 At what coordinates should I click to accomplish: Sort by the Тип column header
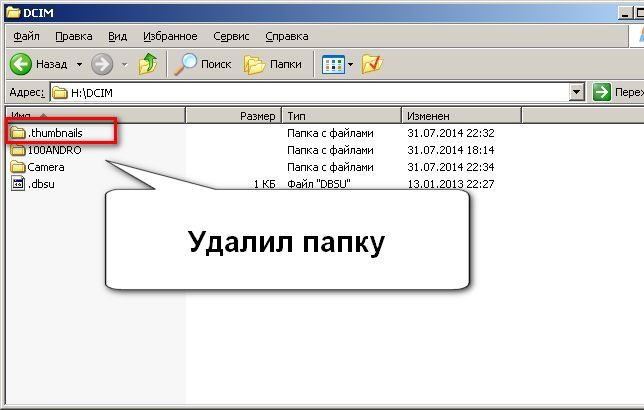point(341,116)
